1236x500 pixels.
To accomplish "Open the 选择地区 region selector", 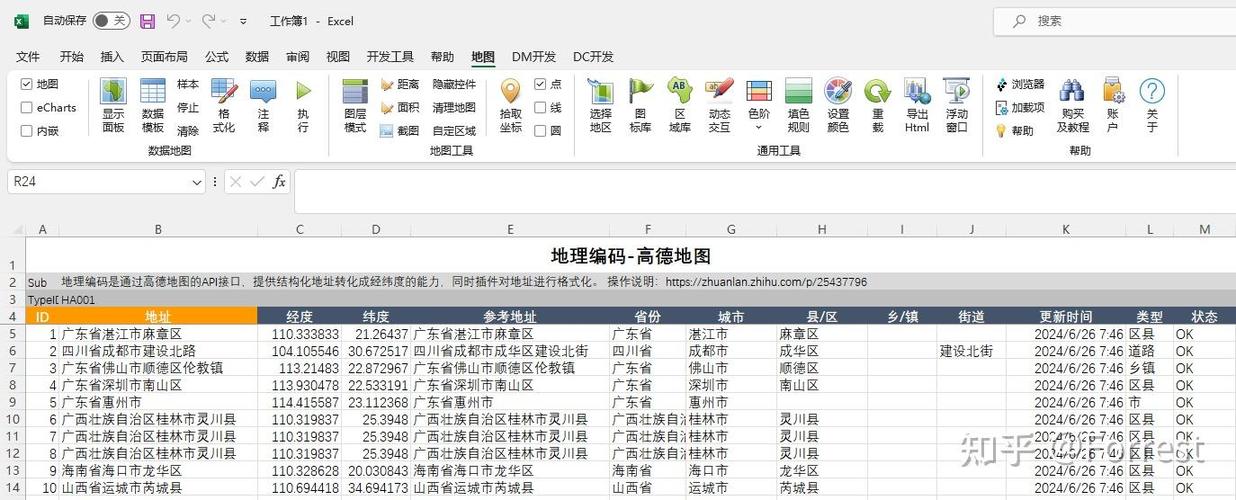I will click(600, 106).
